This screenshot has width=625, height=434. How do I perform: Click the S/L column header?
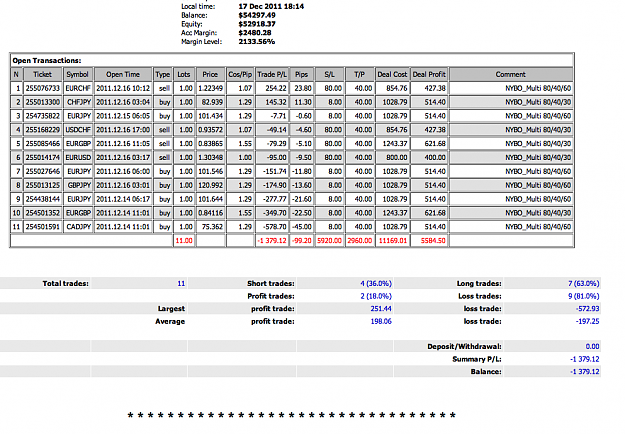(x=329, y=74)
